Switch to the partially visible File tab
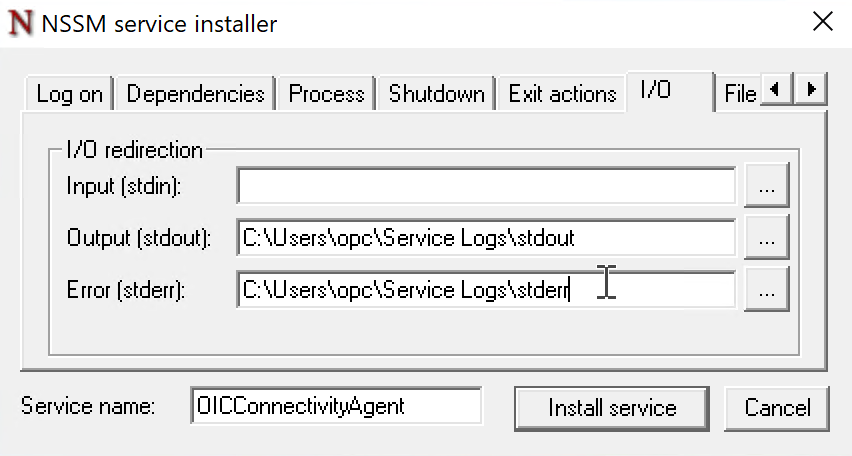This screenshot has height=456, width=852. [x=740, y=94]
